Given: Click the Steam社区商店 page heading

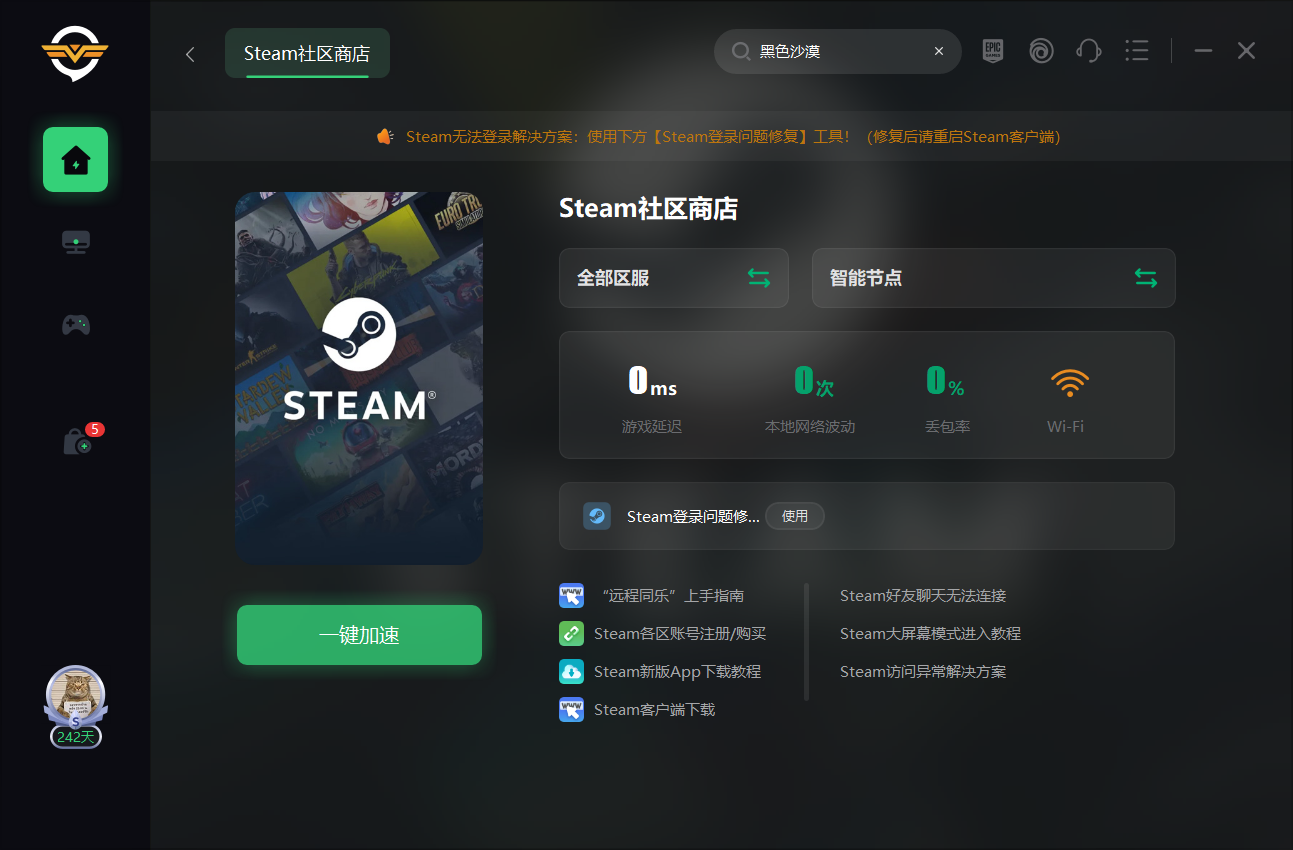Looking at the screenshot, I should click(x=648, y=208).
